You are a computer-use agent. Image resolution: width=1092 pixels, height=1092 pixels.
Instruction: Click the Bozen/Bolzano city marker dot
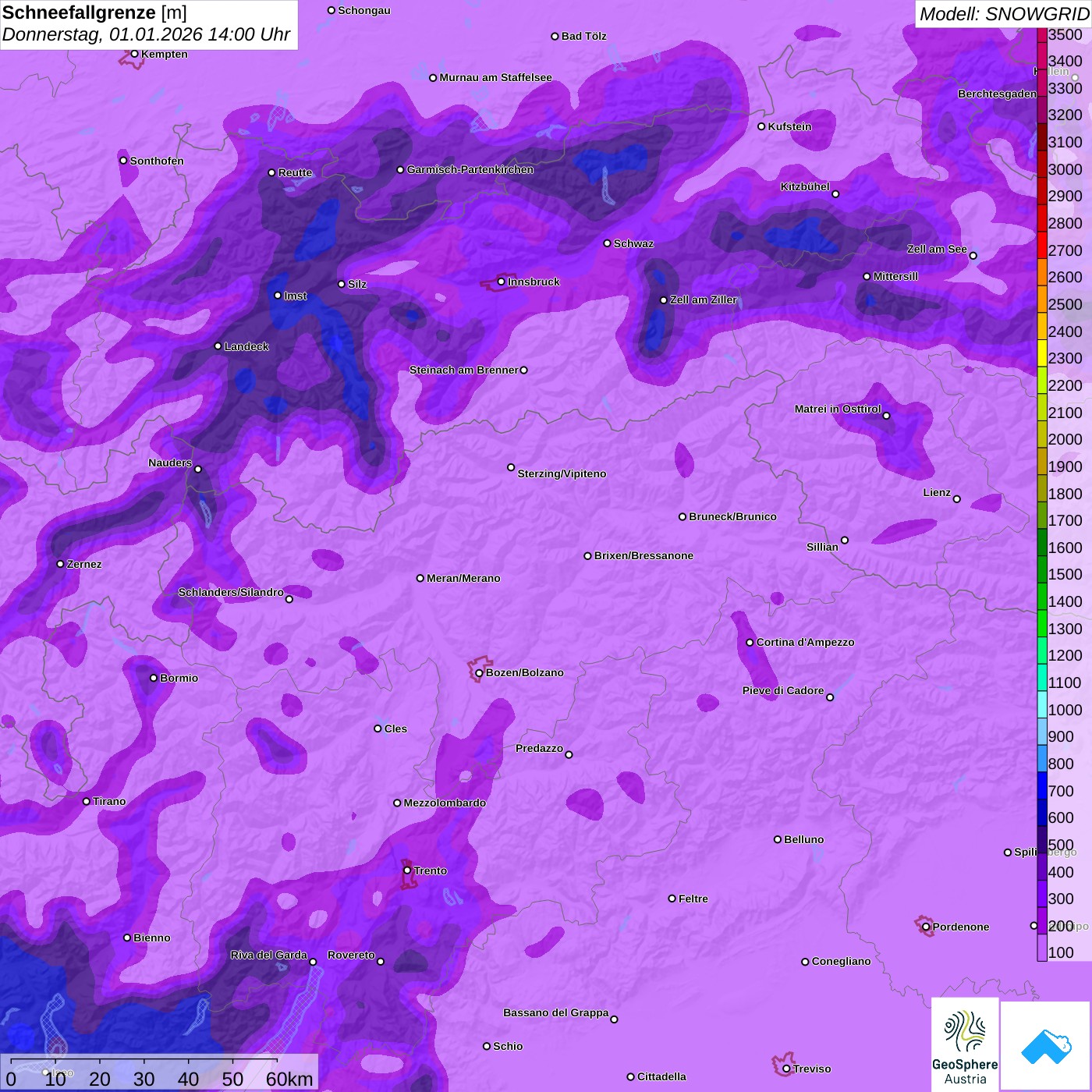(x=480, y=673)
